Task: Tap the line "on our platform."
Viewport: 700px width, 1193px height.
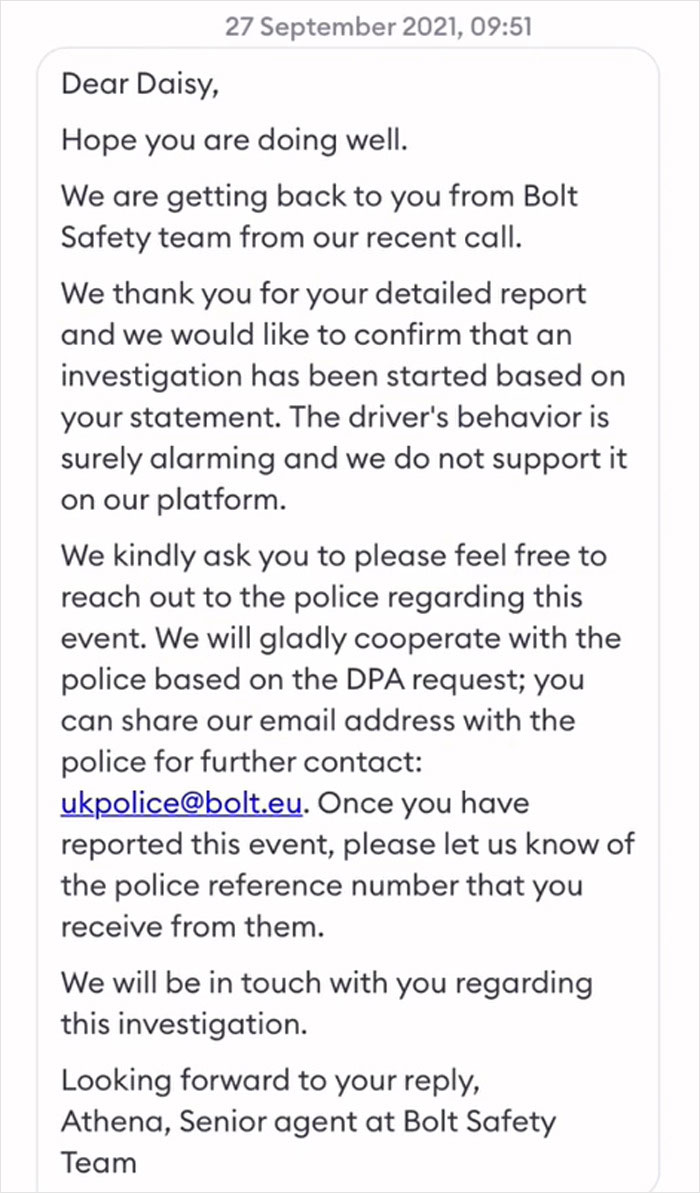Action: point(174,500)
